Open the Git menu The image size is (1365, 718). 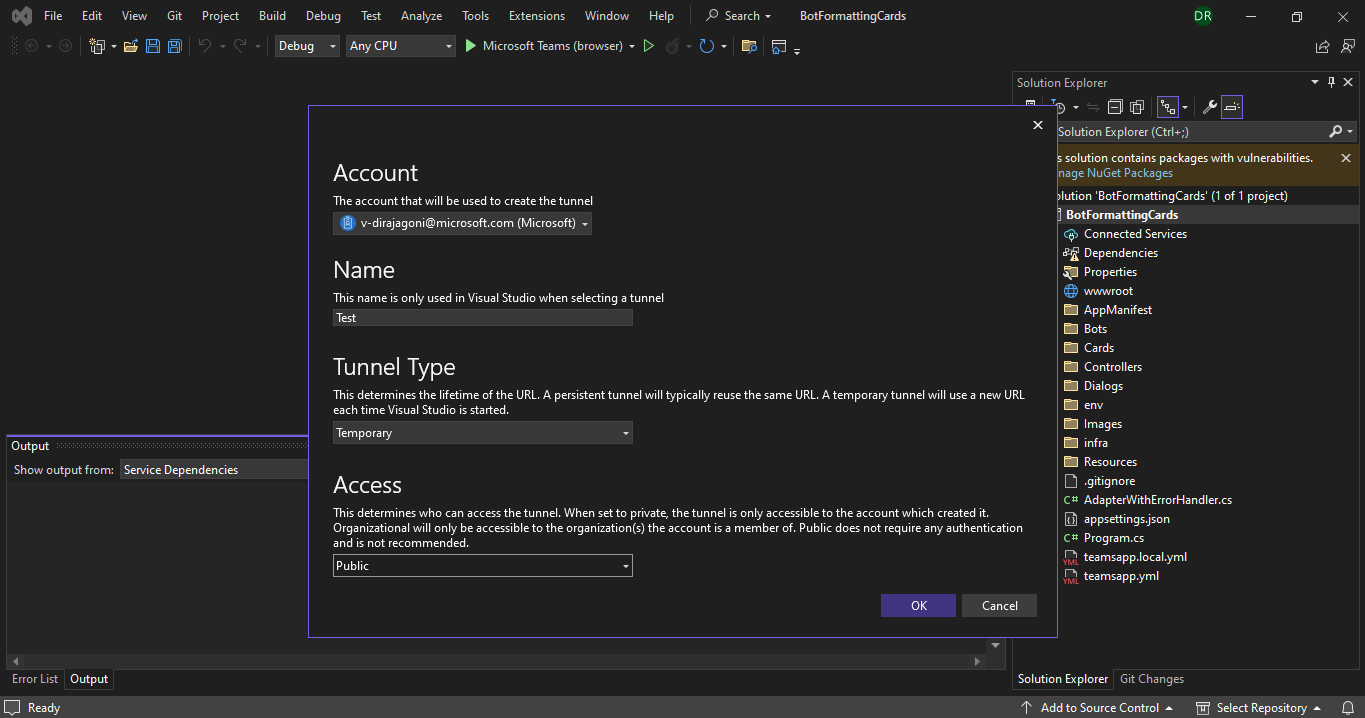point(174,16)
